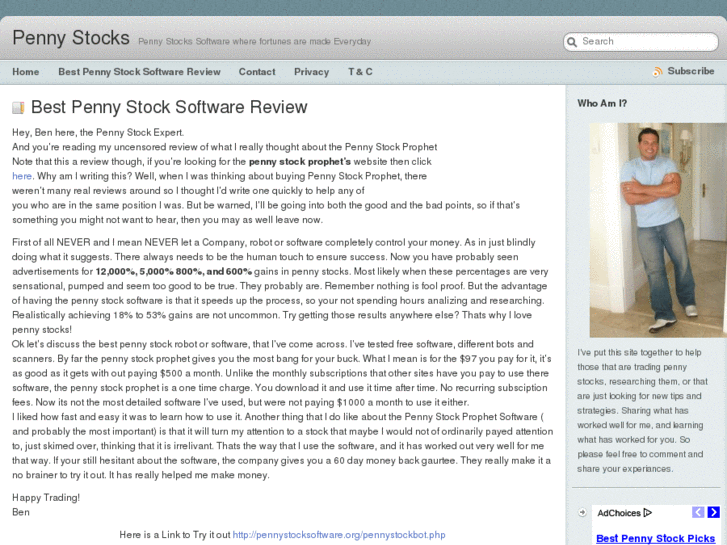Click the sidebar text 'I've put this site together to help'
Screen dimensions: 727x545
click(x=639, y=353)
